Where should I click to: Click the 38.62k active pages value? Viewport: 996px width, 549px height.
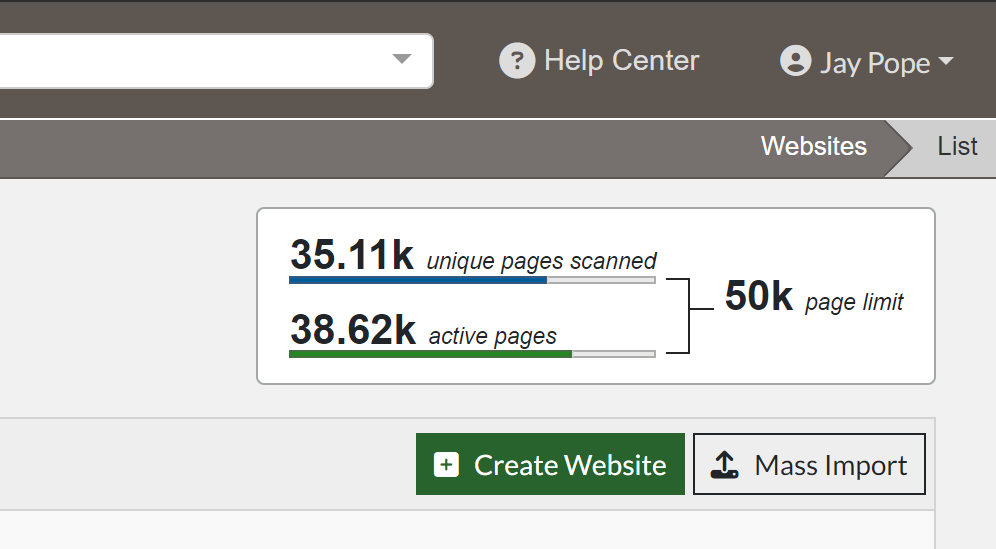(353, 330)
